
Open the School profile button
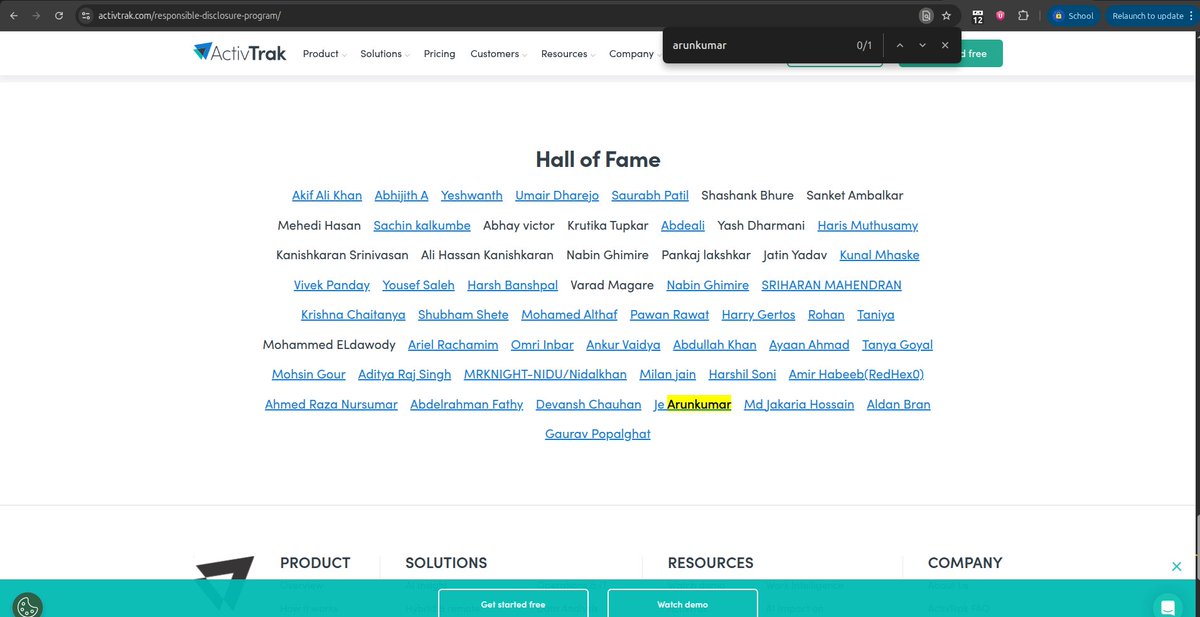tap(1073, 16)
